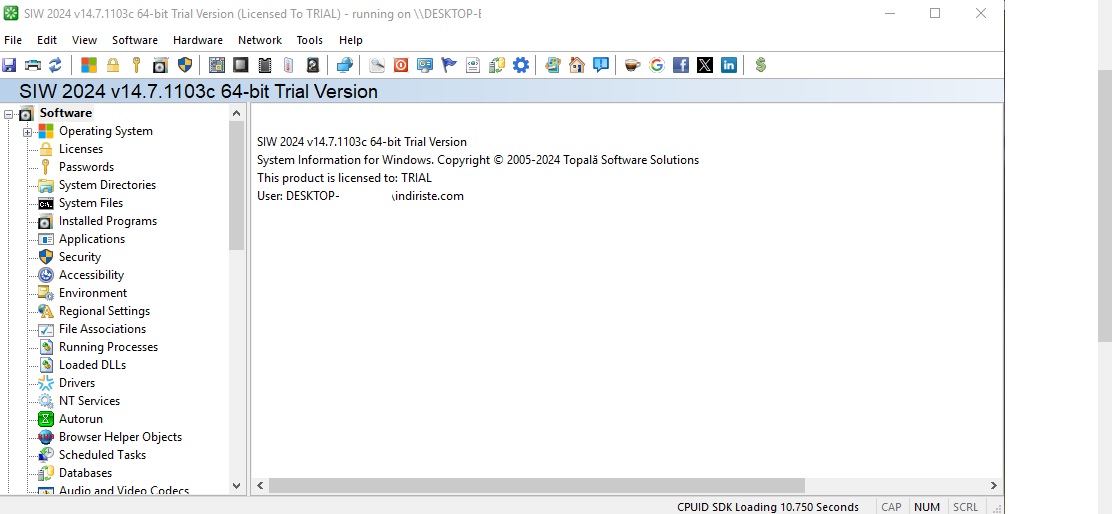
Task: Open the Hardware menu
Action: coord(198,40)
